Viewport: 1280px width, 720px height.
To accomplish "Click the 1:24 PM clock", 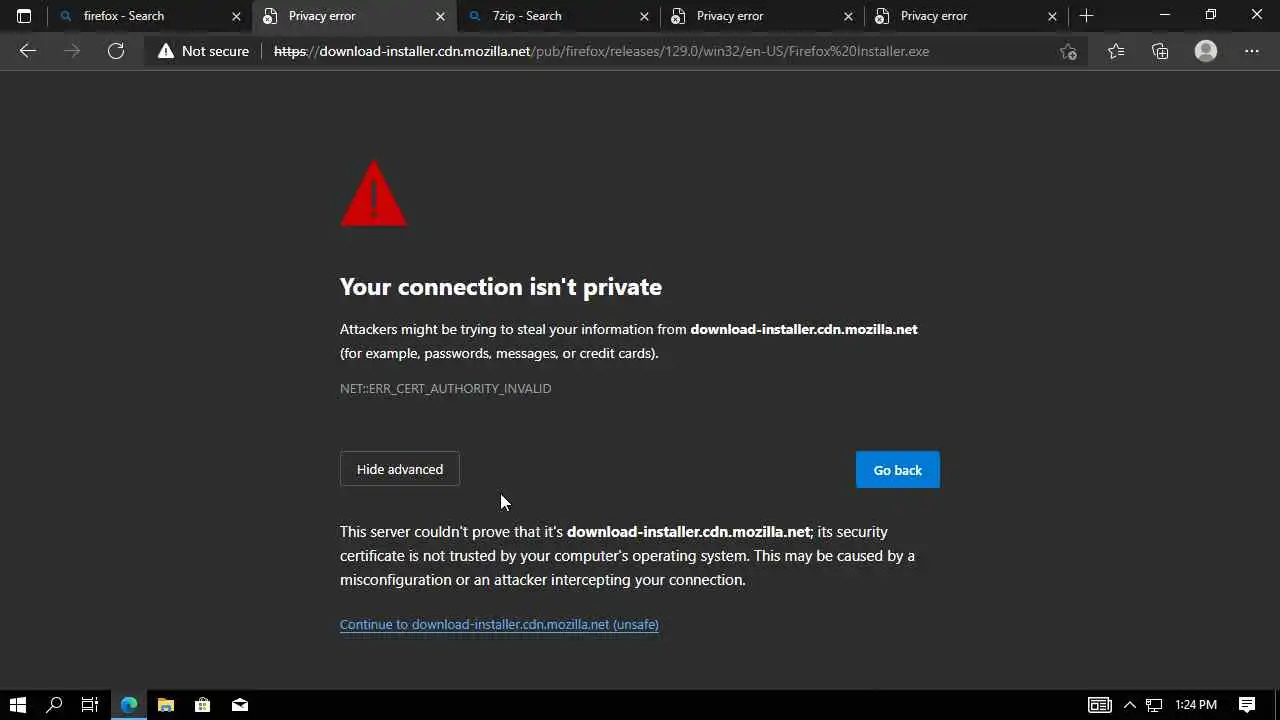I will [1196, 705].
